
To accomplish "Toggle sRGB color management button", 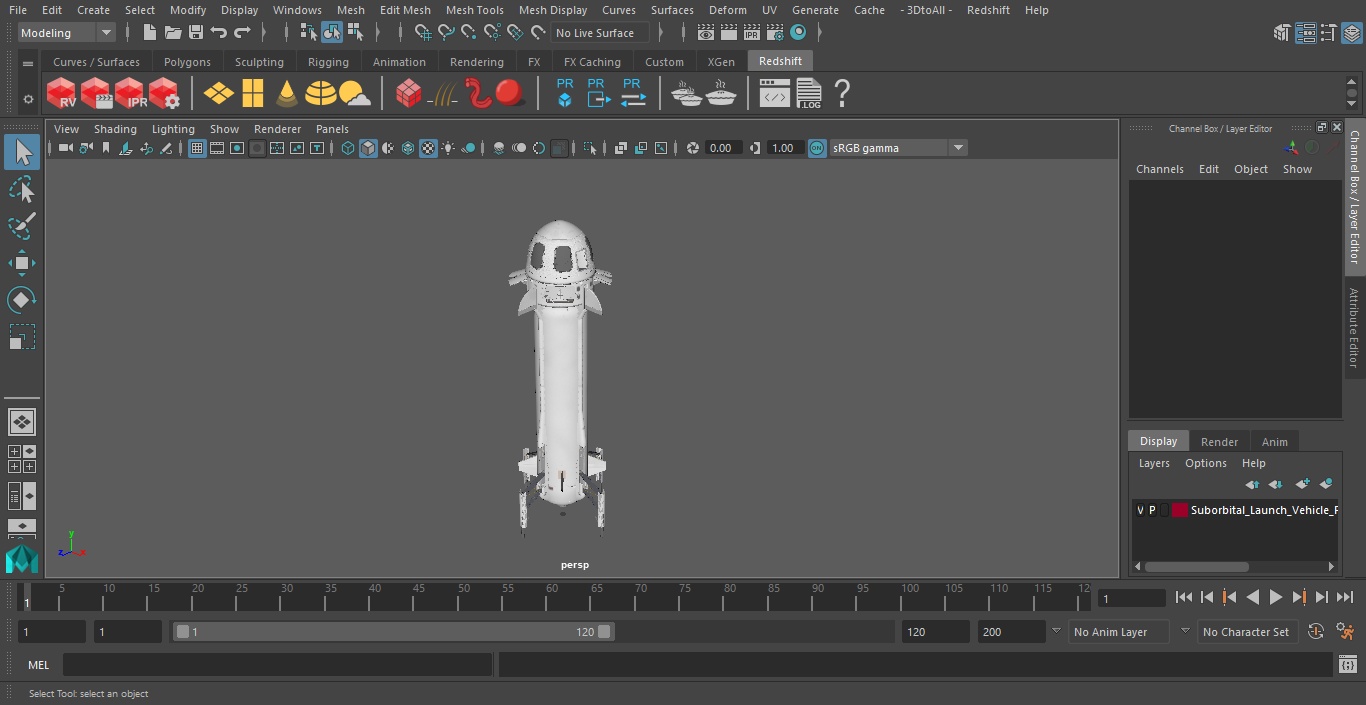I will (x=817, y=148).
